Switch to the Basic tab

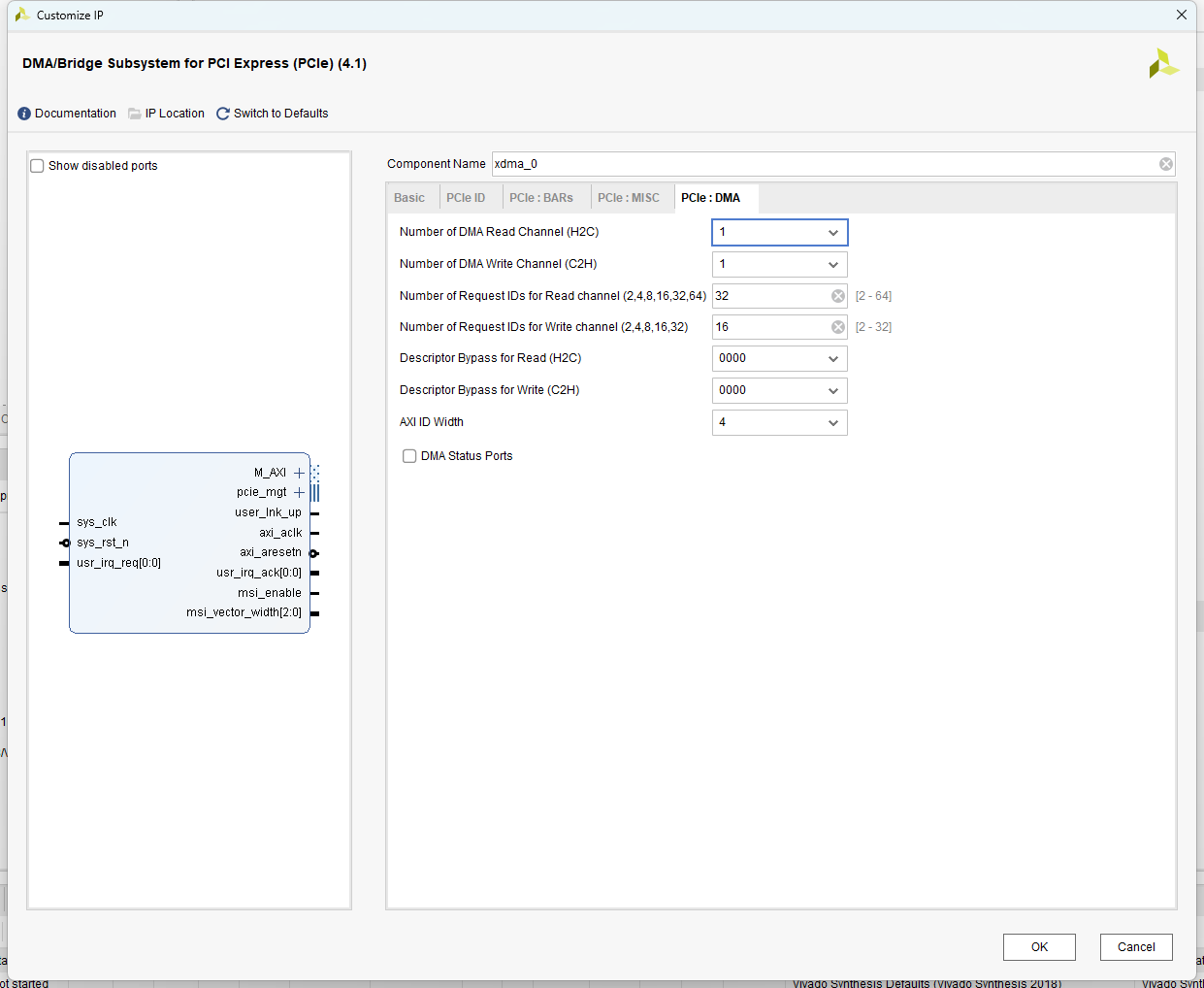[409, 198]
